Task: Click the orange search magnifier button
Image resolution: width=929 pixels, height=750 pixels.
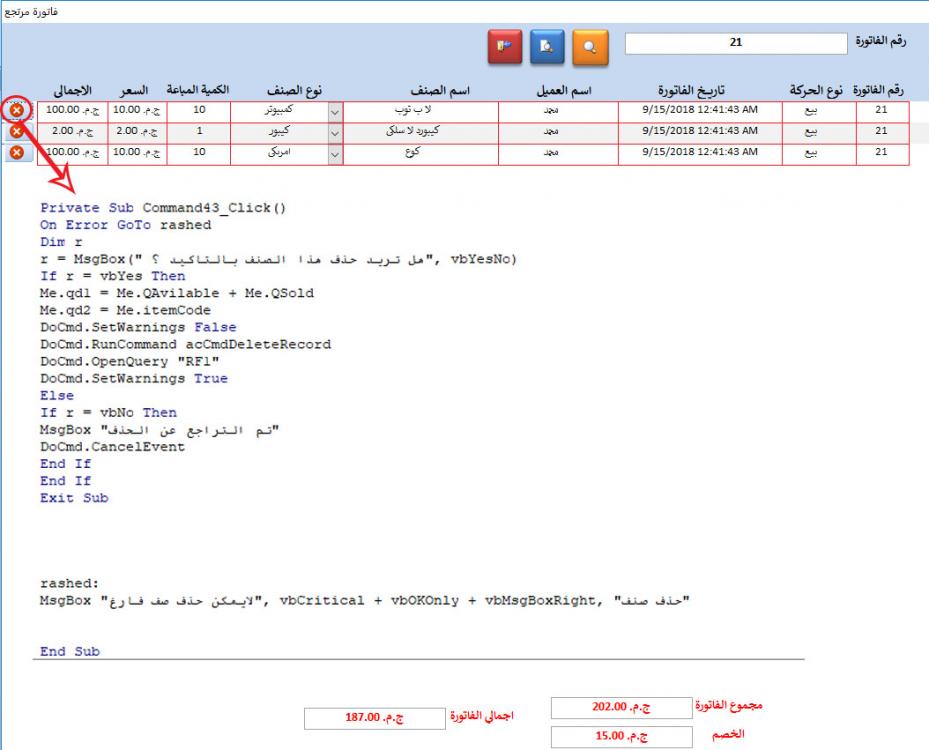Action: pos(589,47)
